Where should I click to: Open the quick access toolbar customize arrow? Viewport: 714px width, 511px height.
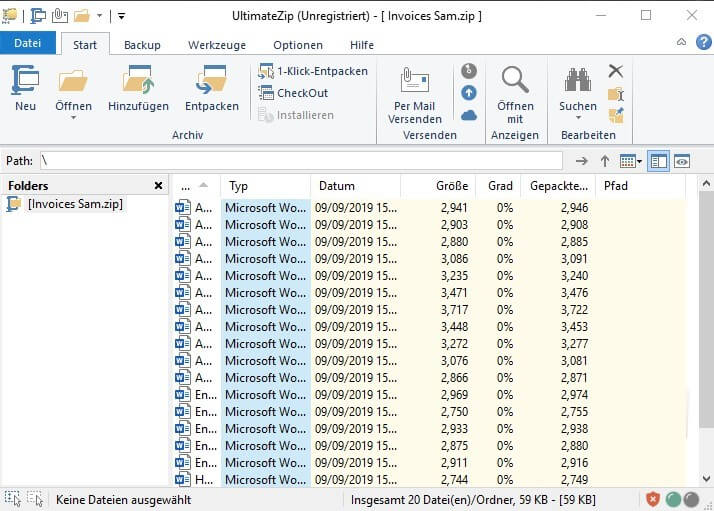coord(121,16)
